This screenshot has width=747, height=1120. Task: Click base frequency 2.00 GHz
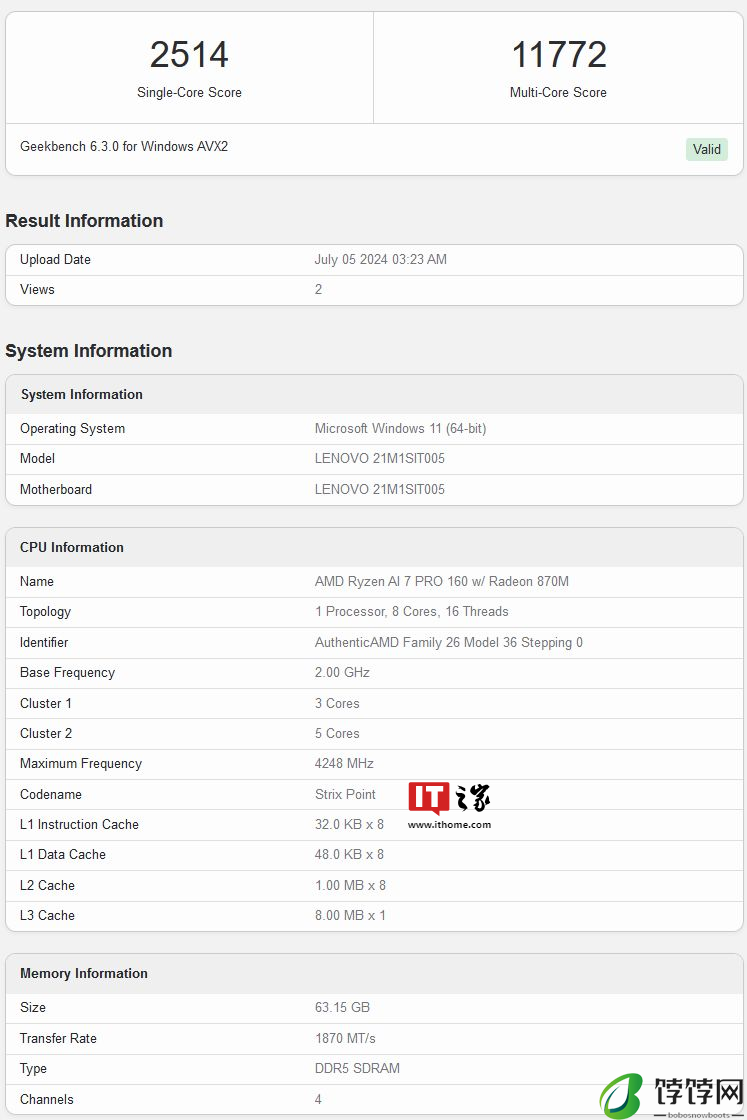(342, 672)
